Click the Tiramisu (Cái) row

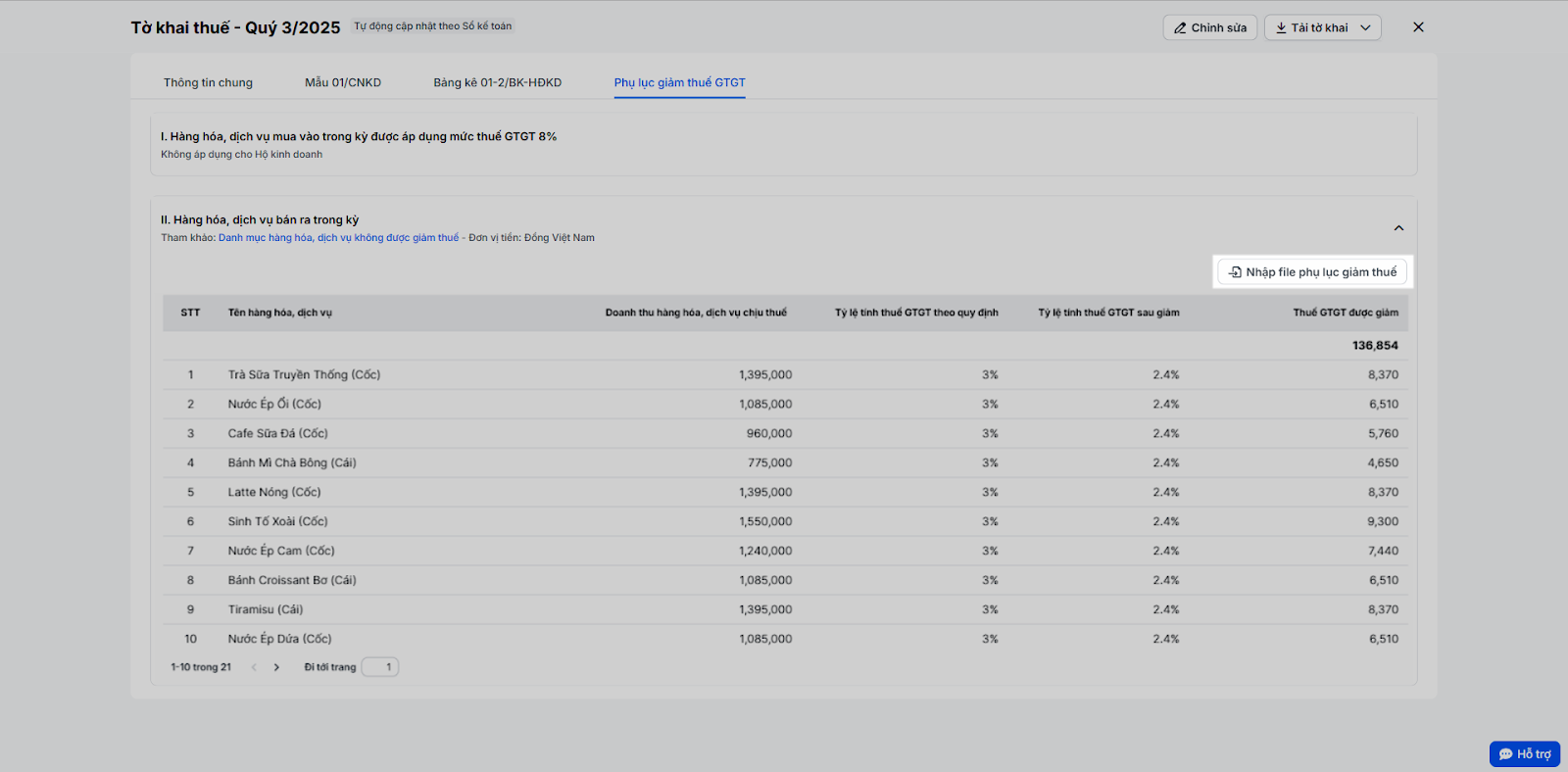[x=266, y=609]
